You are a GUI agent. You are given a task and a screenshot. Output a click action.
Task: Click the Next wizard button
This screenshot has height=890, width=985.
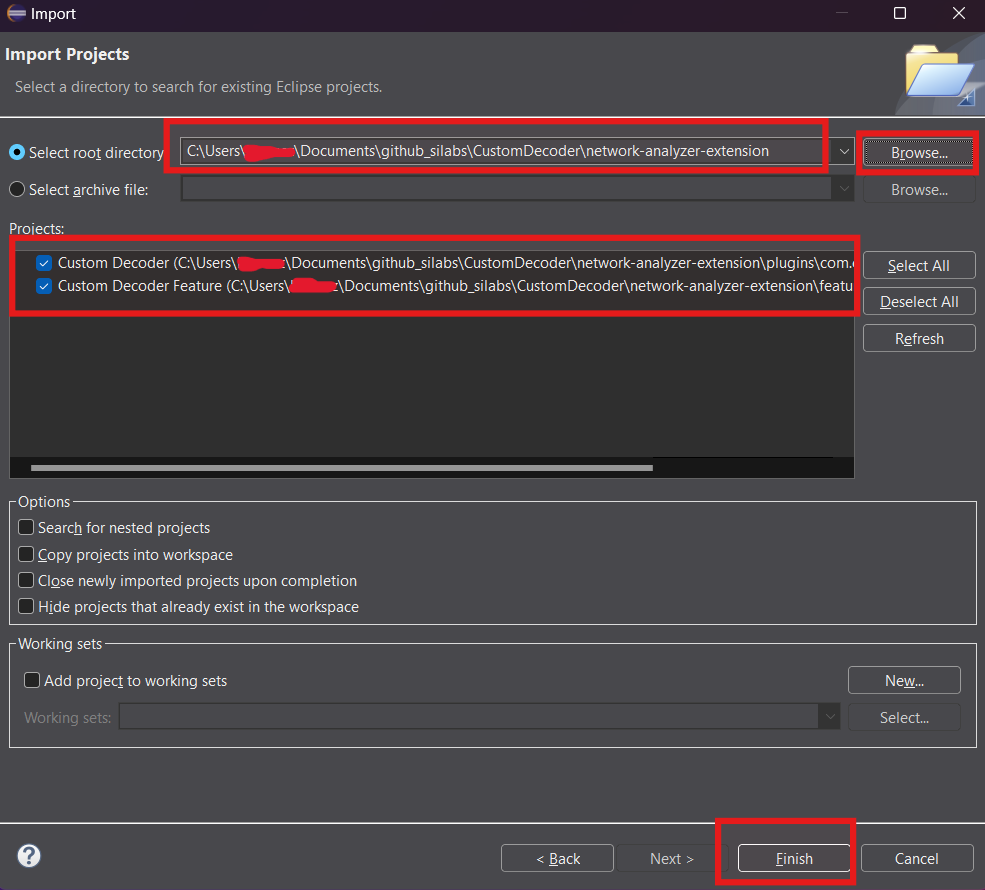coord(672,858)
